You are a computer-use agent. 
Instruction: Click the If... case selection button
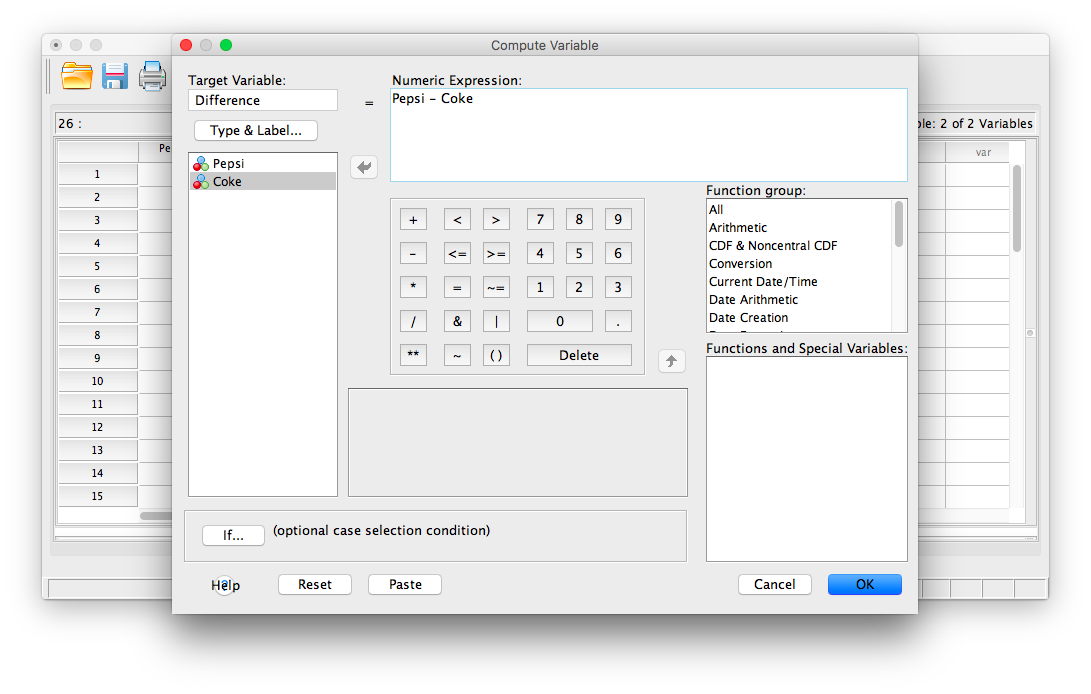point(233,535)
